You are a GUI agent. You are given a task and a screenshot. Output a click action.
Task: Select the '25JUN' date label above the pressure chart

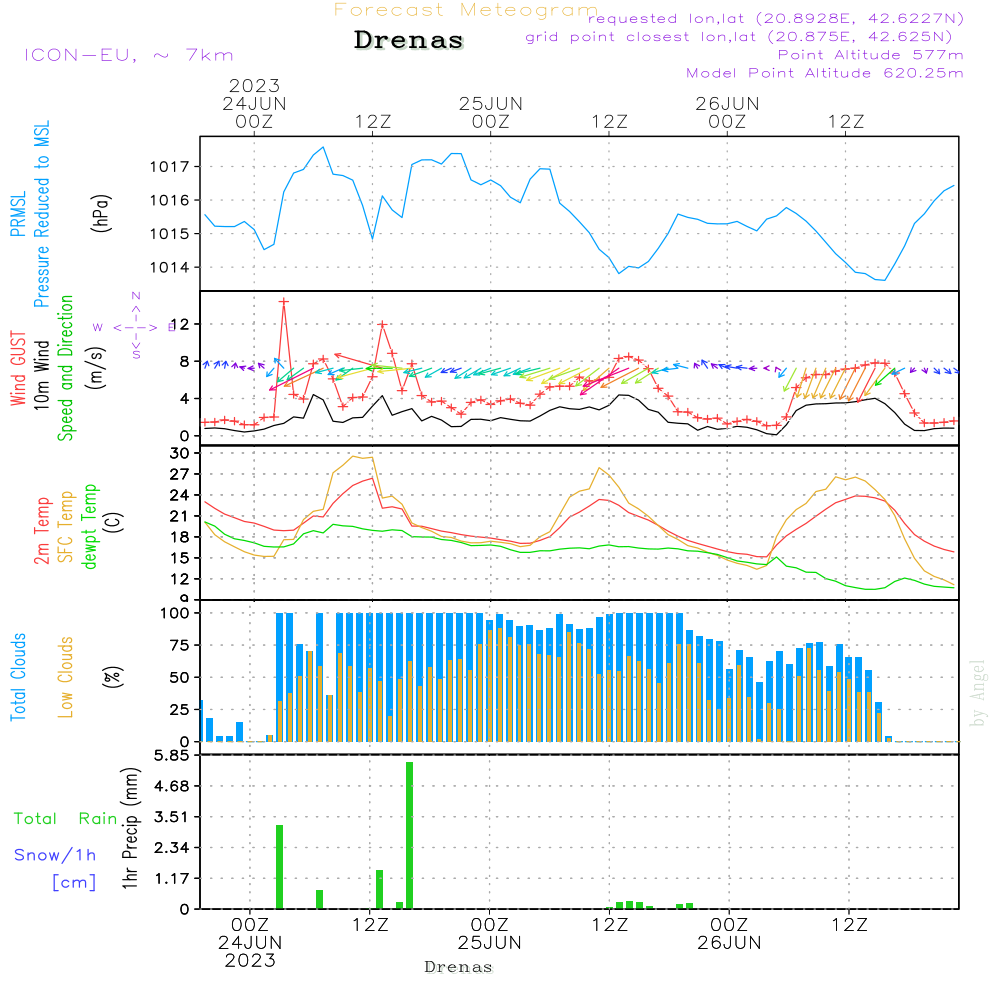pos(490,103)
